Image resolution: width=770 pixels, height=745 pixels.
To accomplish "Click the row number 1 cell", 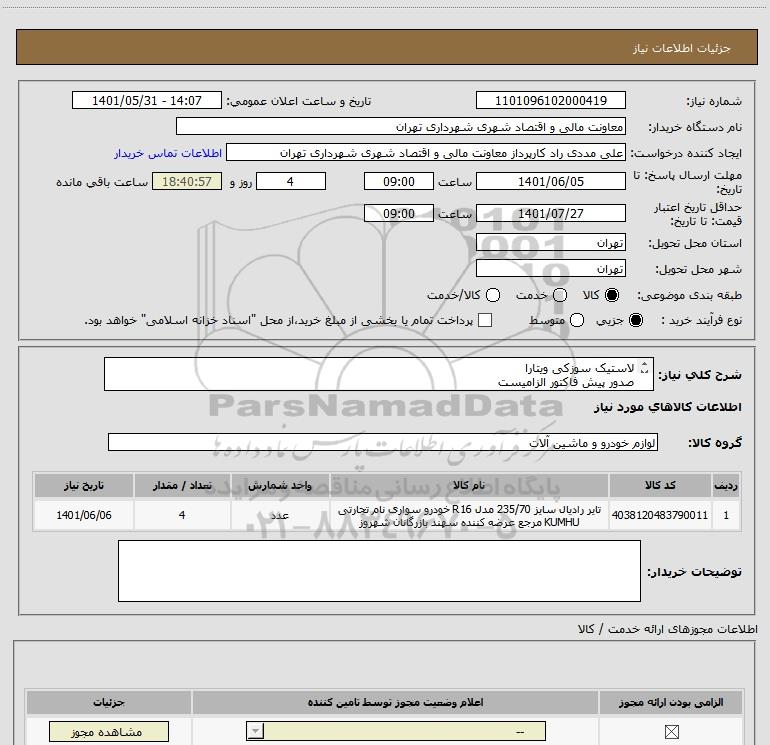I will click(726, 515).
